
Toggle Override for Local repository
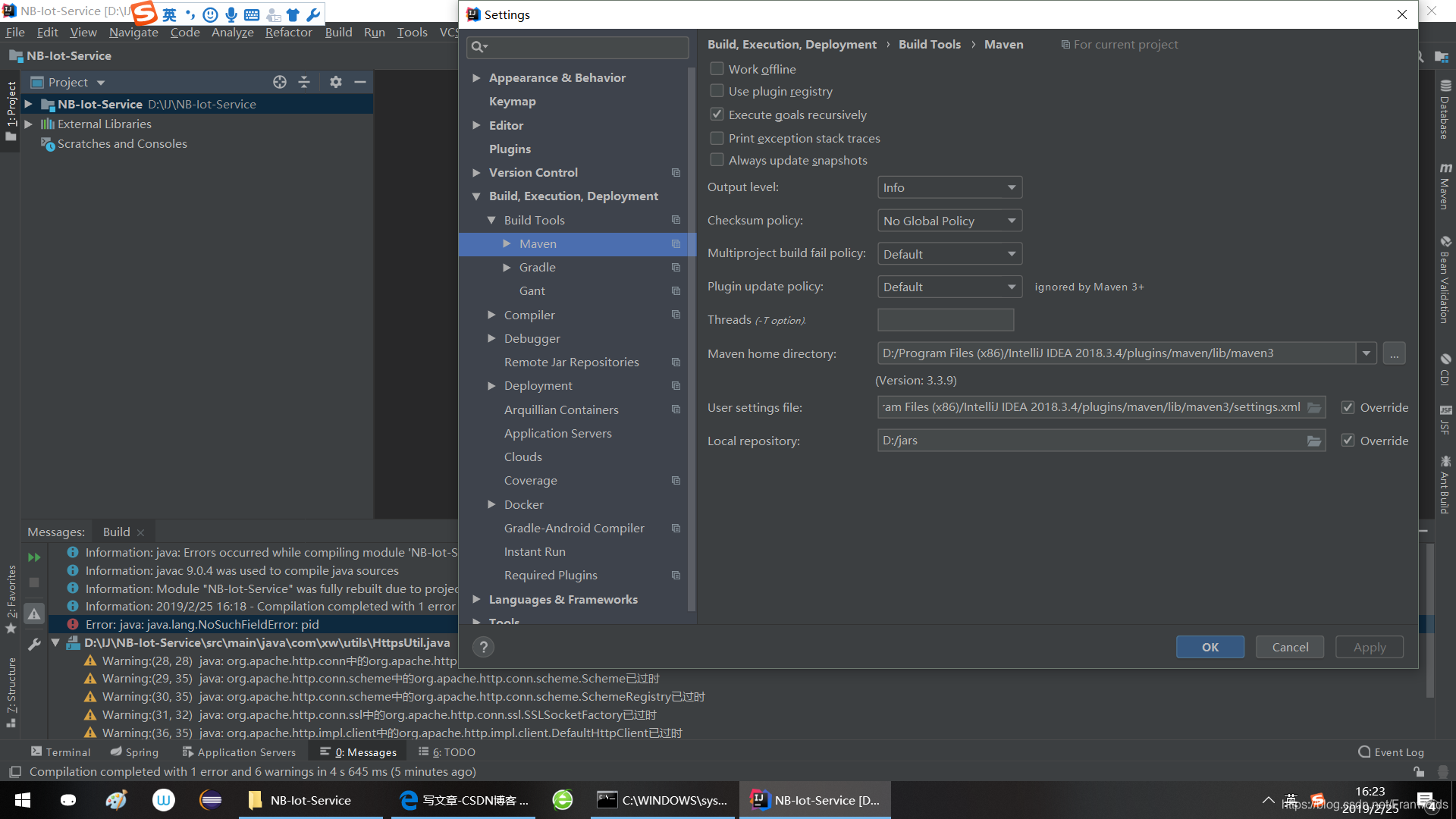point(1348,441)
